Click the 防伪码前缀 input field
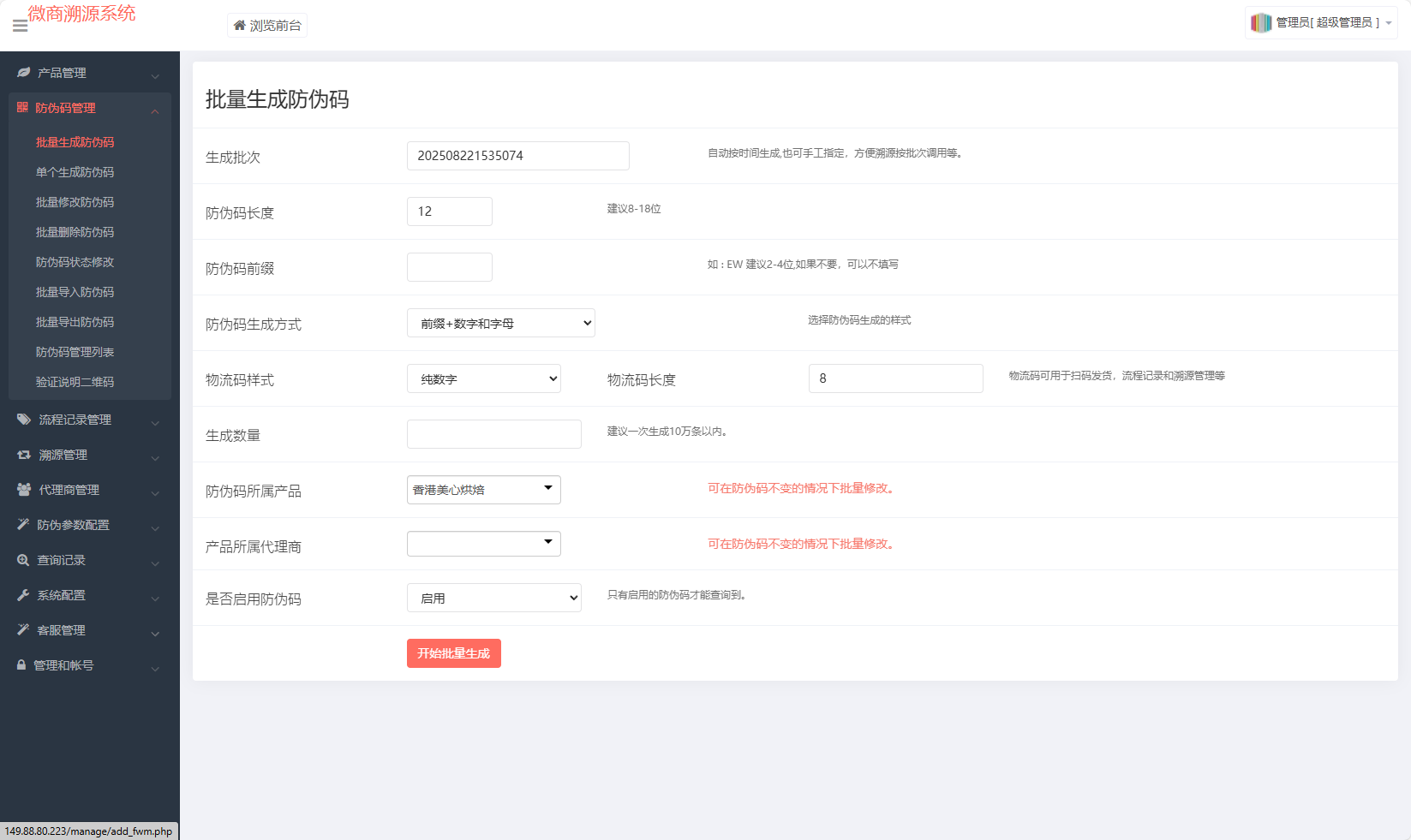 click(449, 267)
